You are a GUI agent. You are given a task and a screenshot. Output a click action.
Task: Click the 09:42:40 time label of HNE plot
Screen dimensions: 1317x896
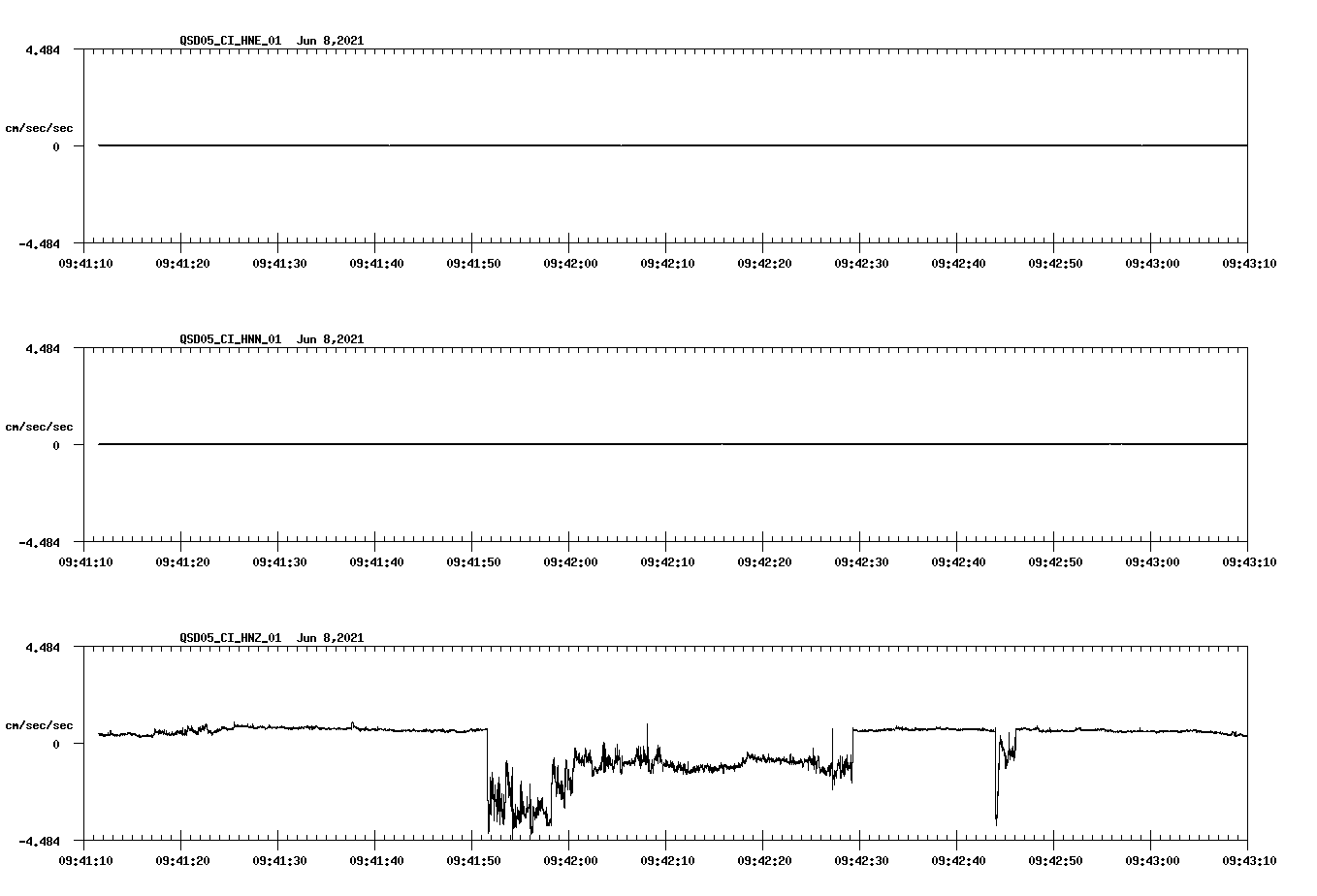(958, 263)
